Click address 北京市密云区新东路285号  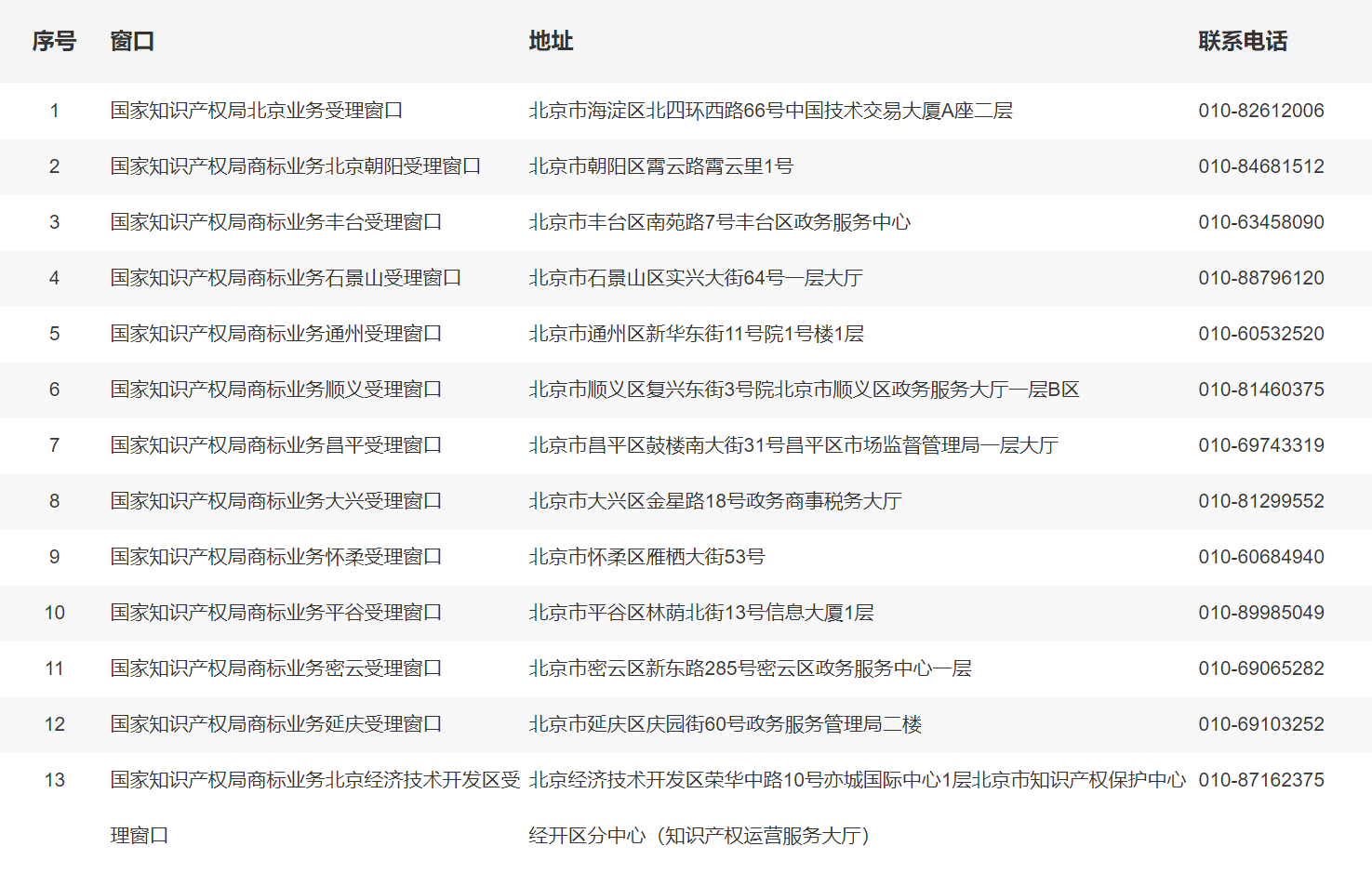click(x=750, y=668)
